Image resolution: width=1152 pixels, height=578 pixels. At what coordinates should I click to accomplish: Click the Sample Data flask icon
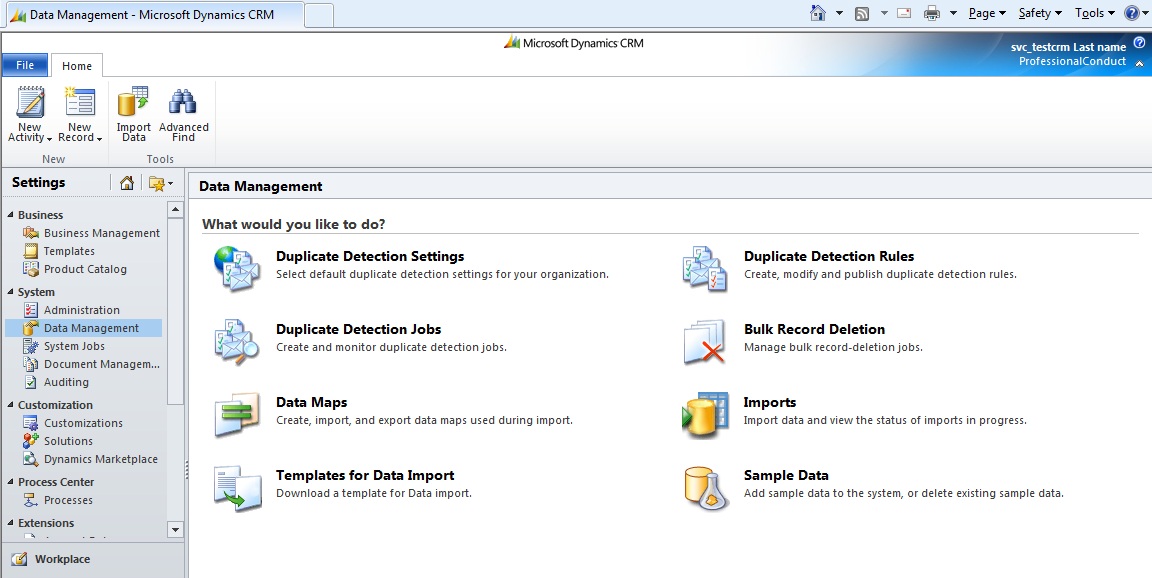705,488
